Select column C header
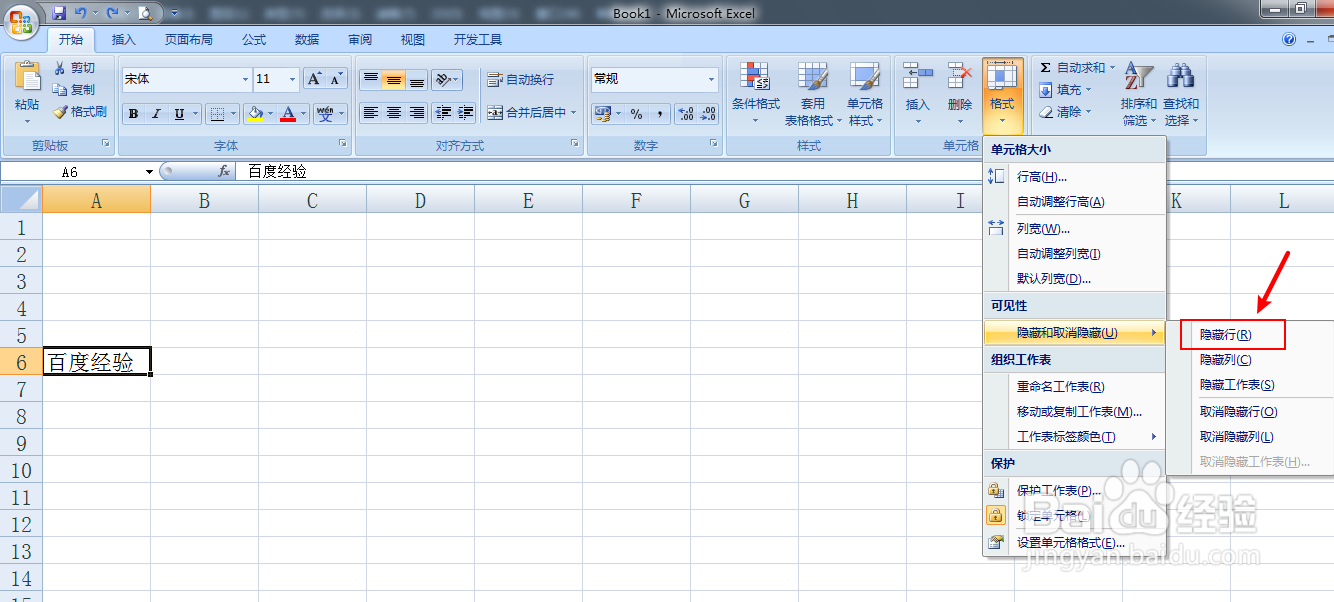The height and width of the screenshot is (602, 1334). 312,201
